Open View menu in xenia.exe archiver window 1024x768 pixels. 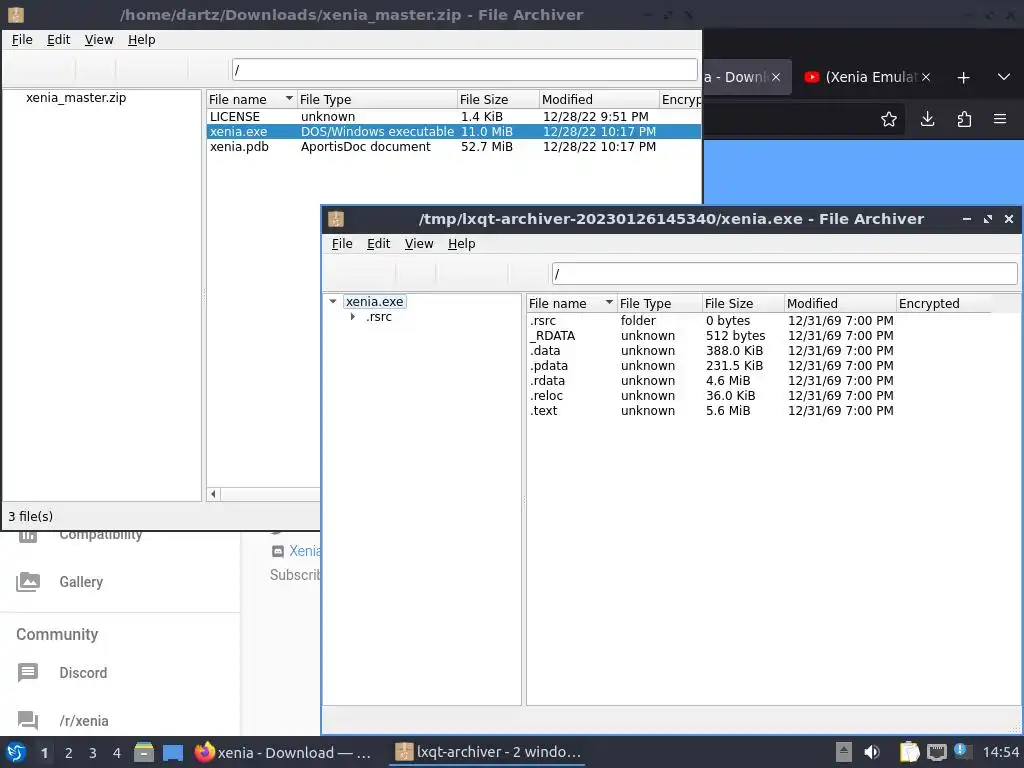click(419, 244)
